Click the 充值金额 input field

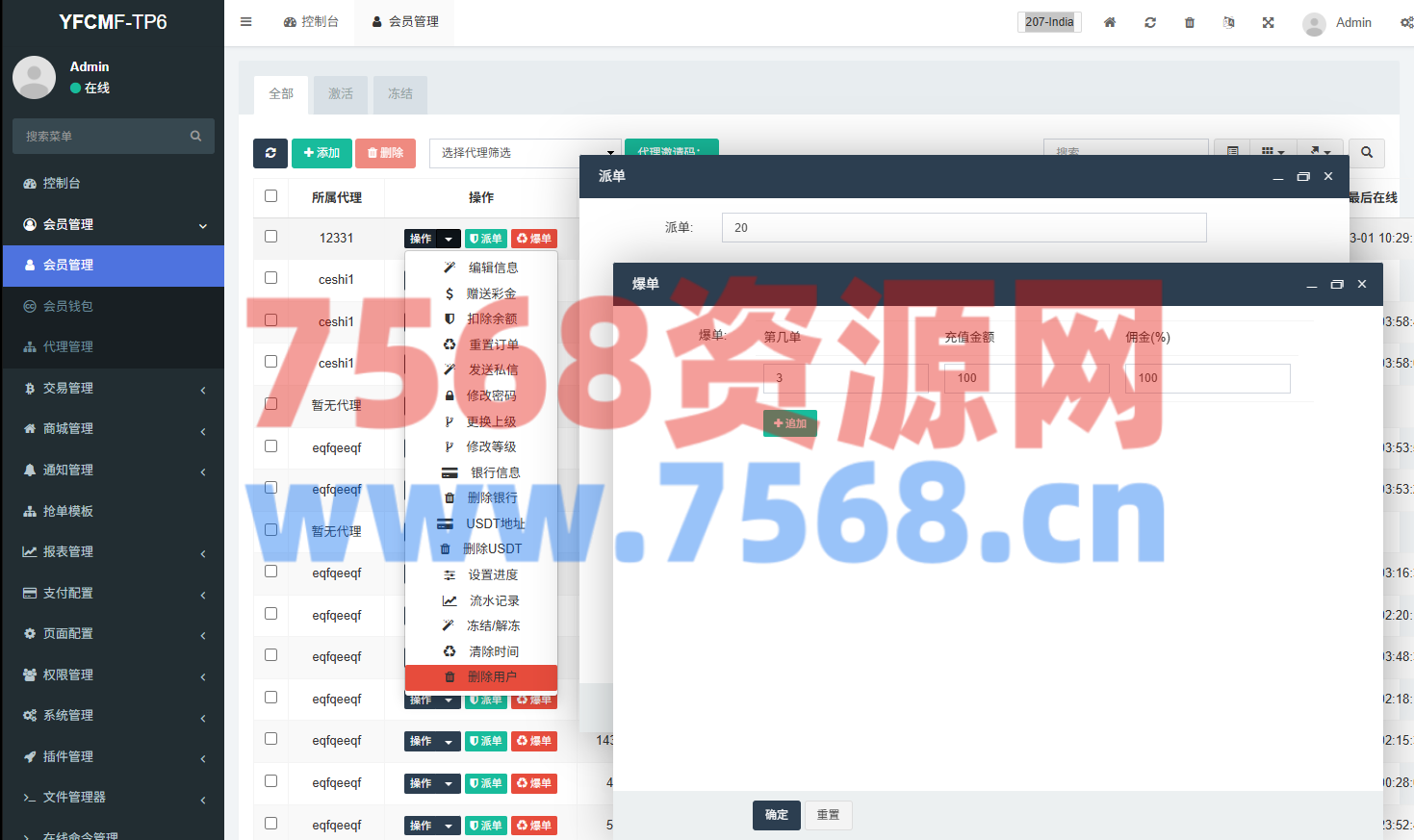click(1024, 378)
